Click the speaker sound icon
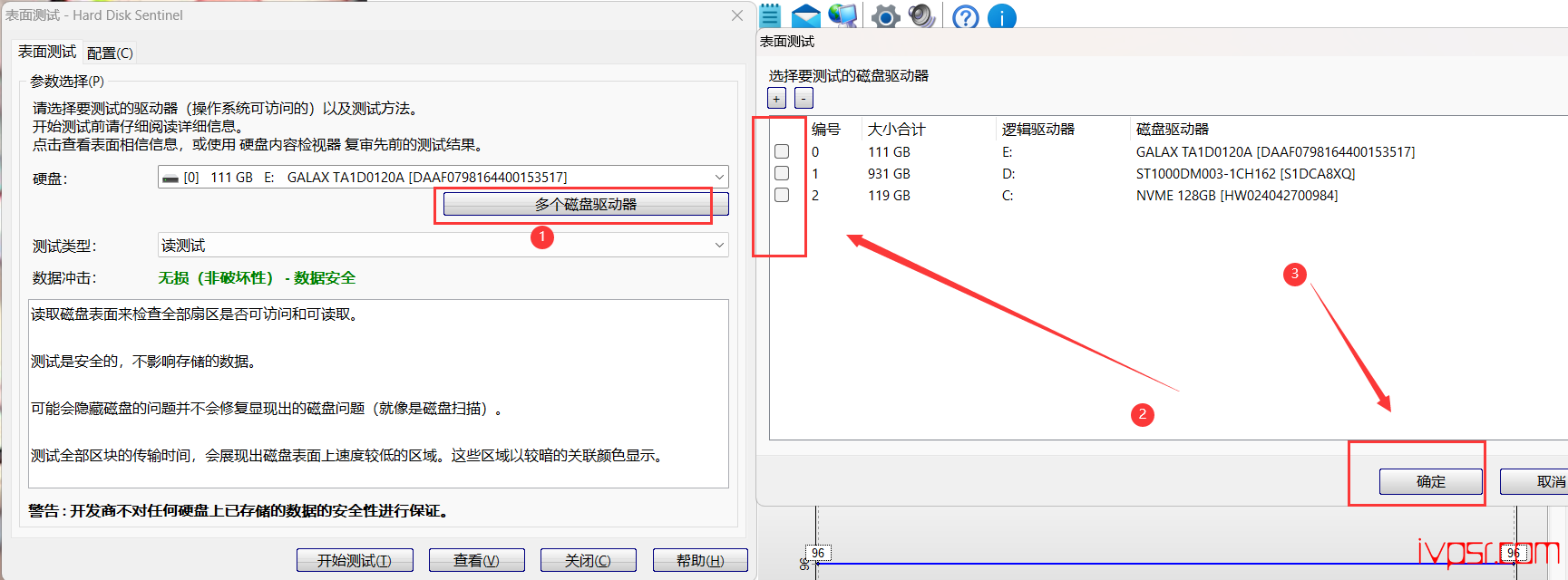 click(x=921, y=15)
